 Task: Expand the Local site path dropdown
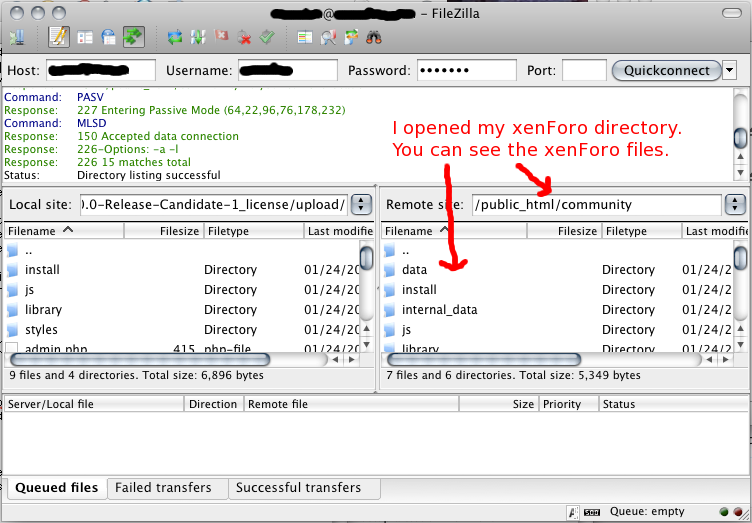point(361,205)
